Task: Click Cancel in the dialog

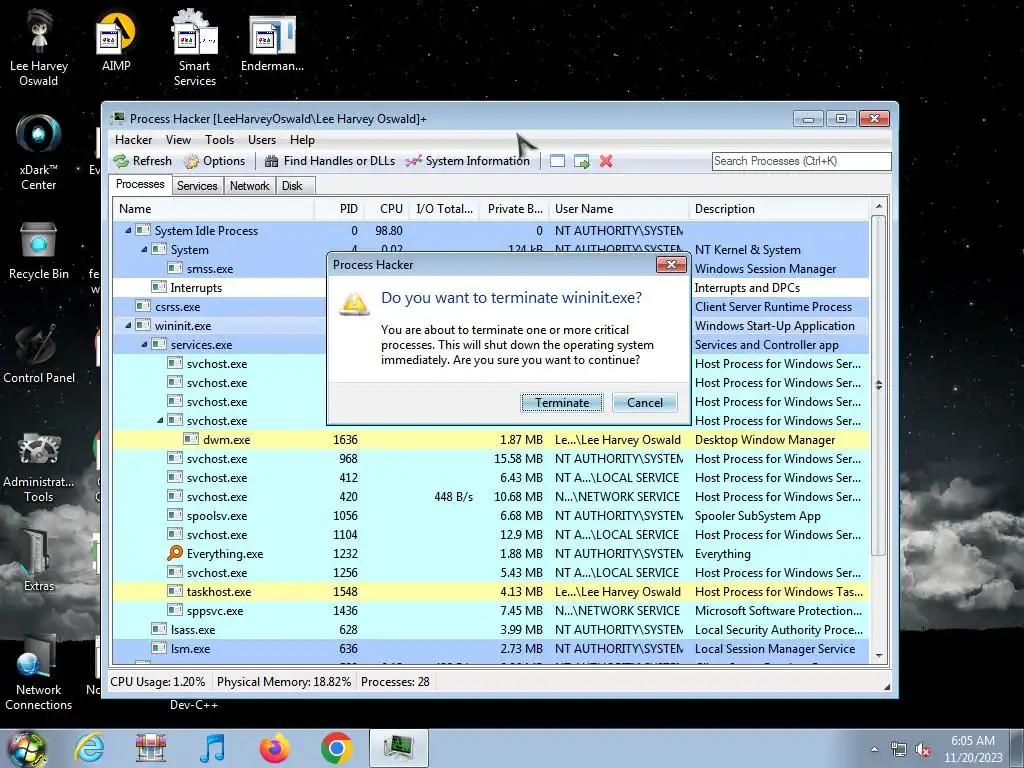Action: (645, 403)
